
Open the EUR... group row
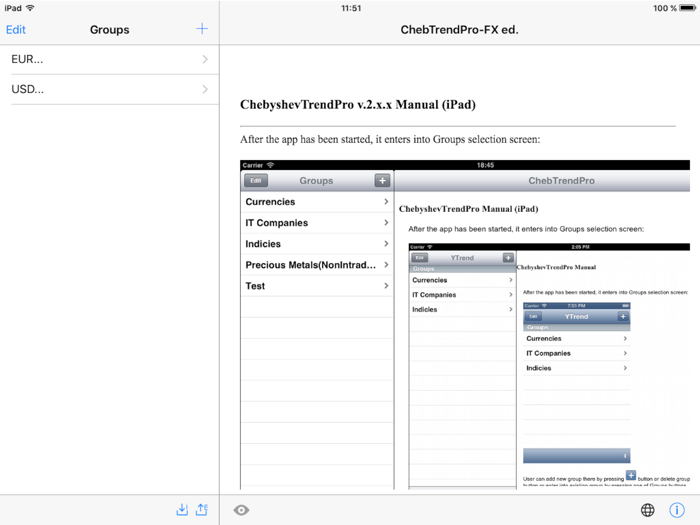[110, 59]
